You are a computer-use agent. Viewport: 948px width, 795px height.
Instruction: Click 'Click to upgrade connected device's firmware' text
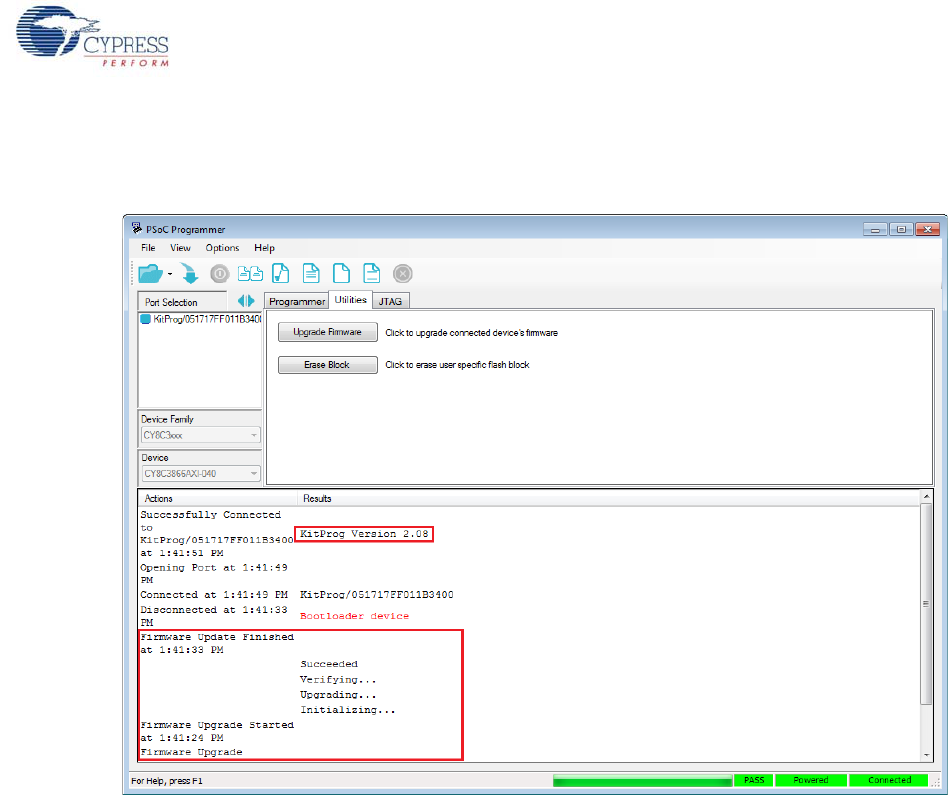coord(472,333)
